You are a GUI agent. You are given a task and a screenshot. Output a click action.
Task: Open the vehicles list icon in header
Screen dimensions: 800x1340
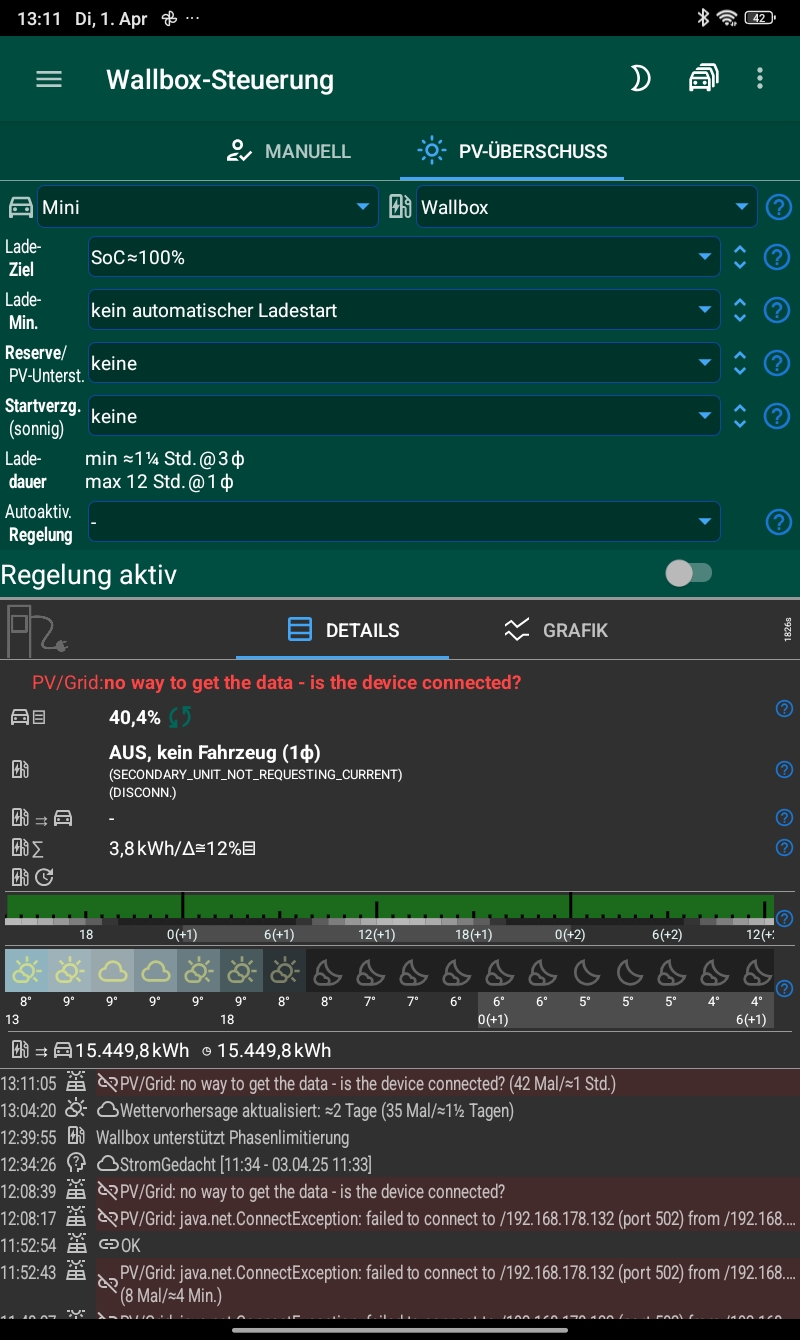tap(703, 79)
